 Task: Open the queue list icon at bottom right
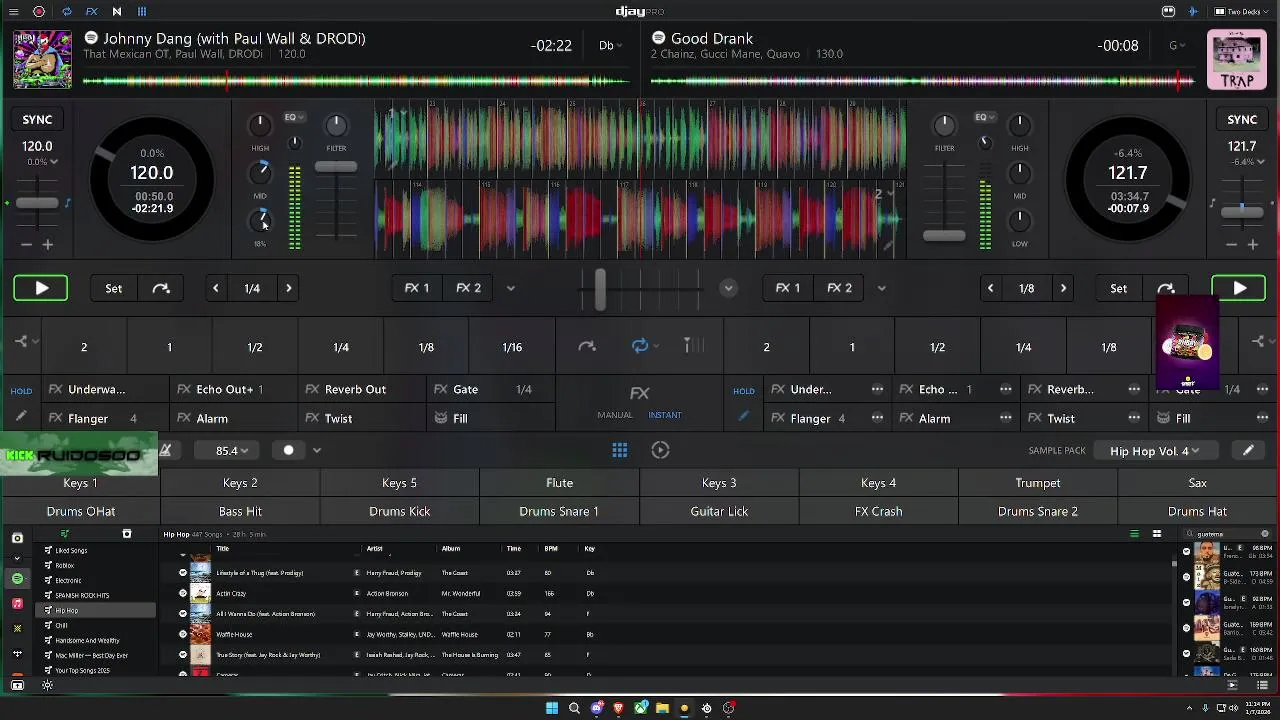pyautogui.click(x=1262, y=685)
